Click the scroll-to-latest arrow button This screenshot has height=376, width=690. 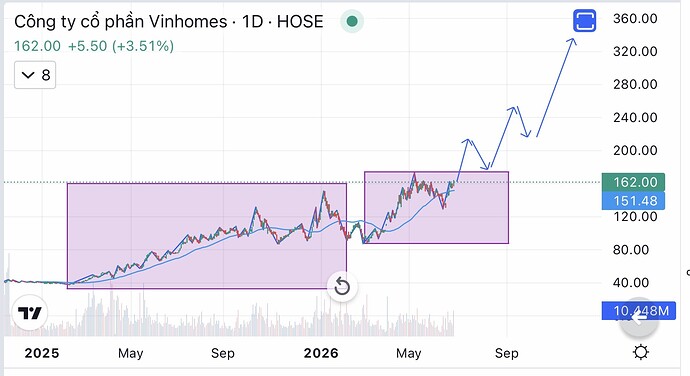point(639,317)
